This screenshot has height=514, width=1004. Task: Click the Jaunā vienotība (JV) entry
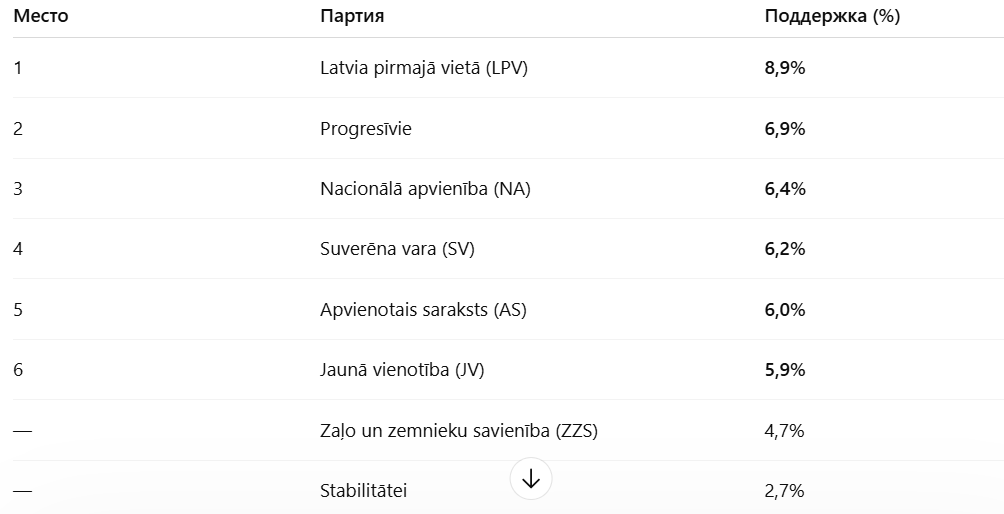(x=402, y=370)
